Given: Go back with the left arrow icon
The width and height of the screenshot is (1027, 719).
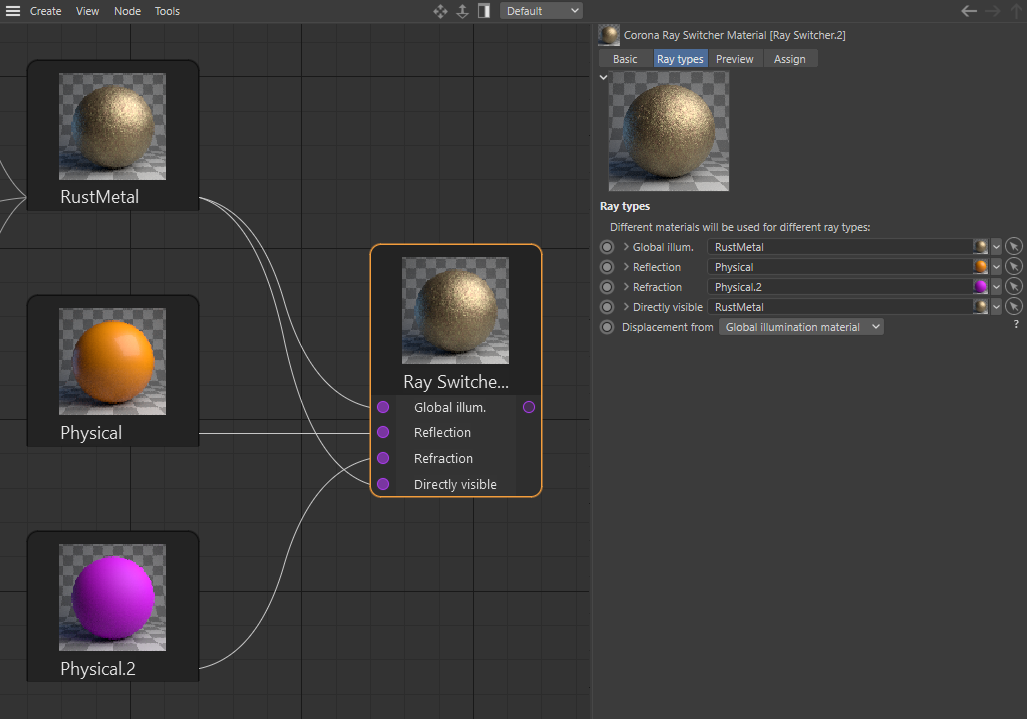Looking at the screenshot, I should coord(969,10).
